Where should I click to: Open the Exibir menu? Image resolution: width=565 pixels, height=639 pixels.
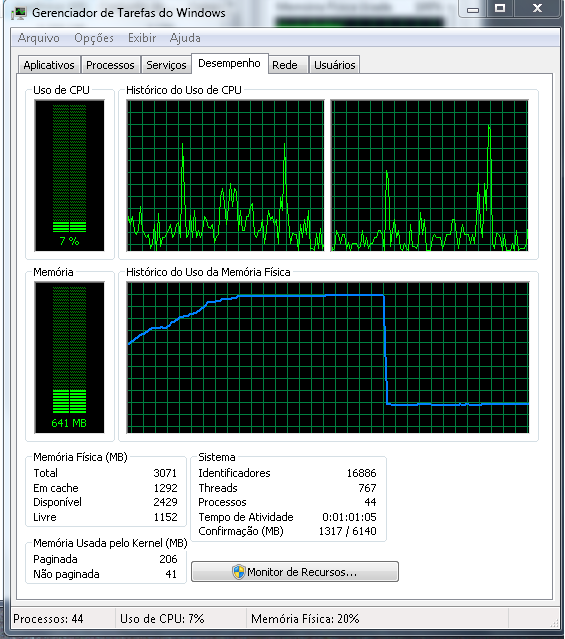pyautogui.click(x=142, y=38)
